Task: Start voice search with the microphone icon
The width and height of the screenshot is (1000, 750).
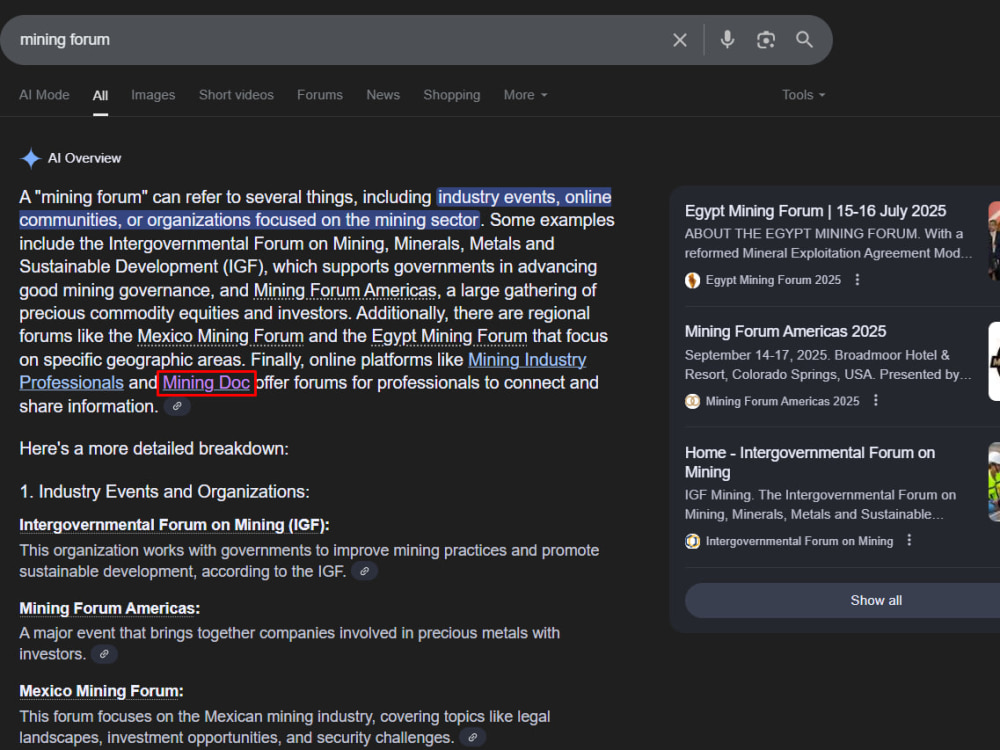Action: [x=727, y=40]
